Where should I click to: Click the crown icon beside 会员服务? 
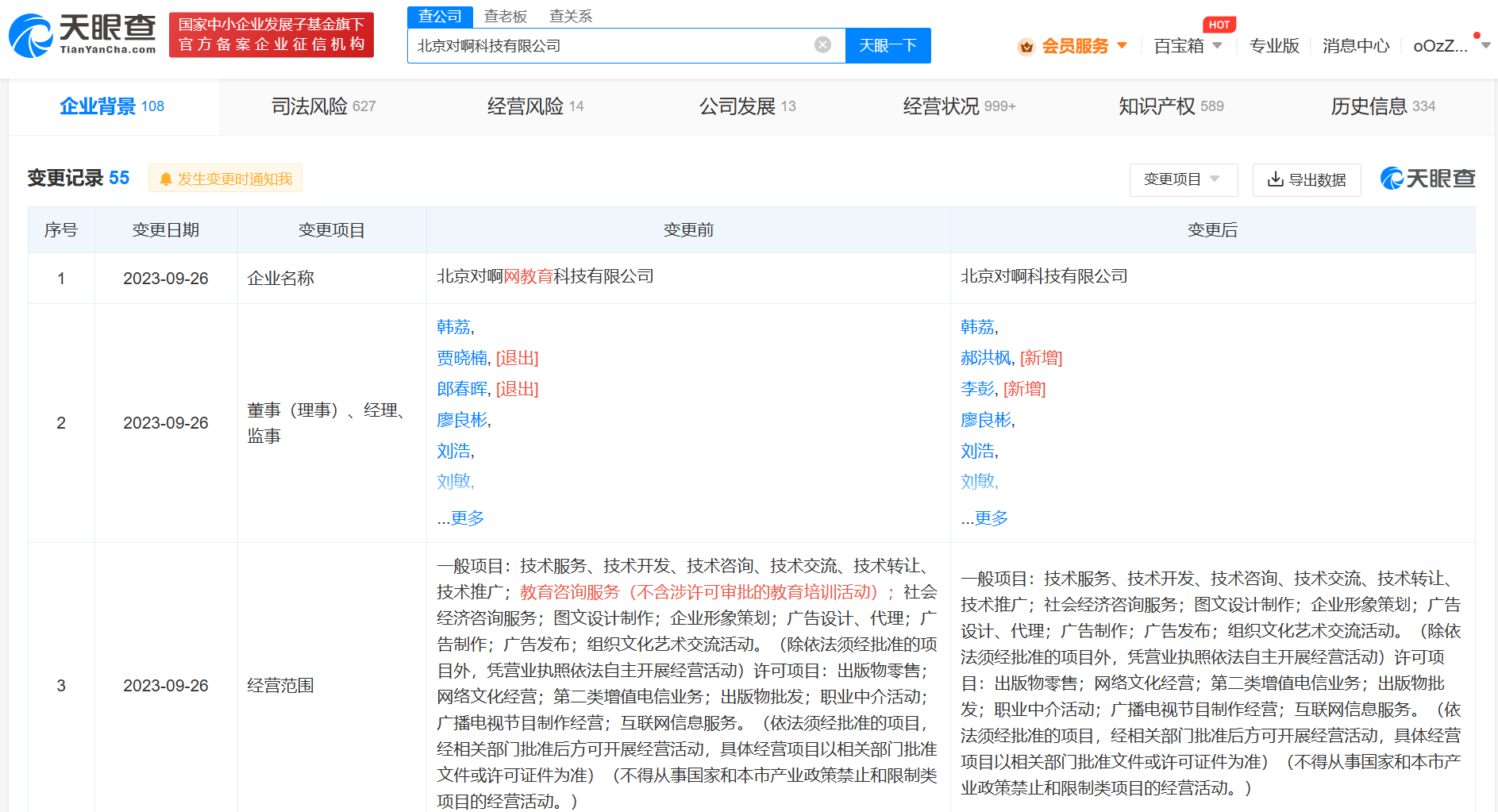click(x=1025, y=46)
